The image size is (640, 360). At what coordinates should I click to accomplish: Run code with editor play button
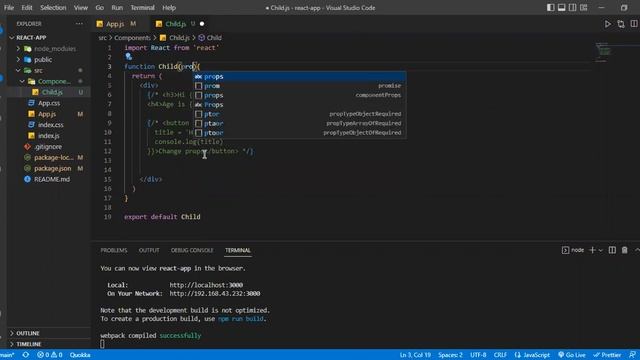coord(608,24)
